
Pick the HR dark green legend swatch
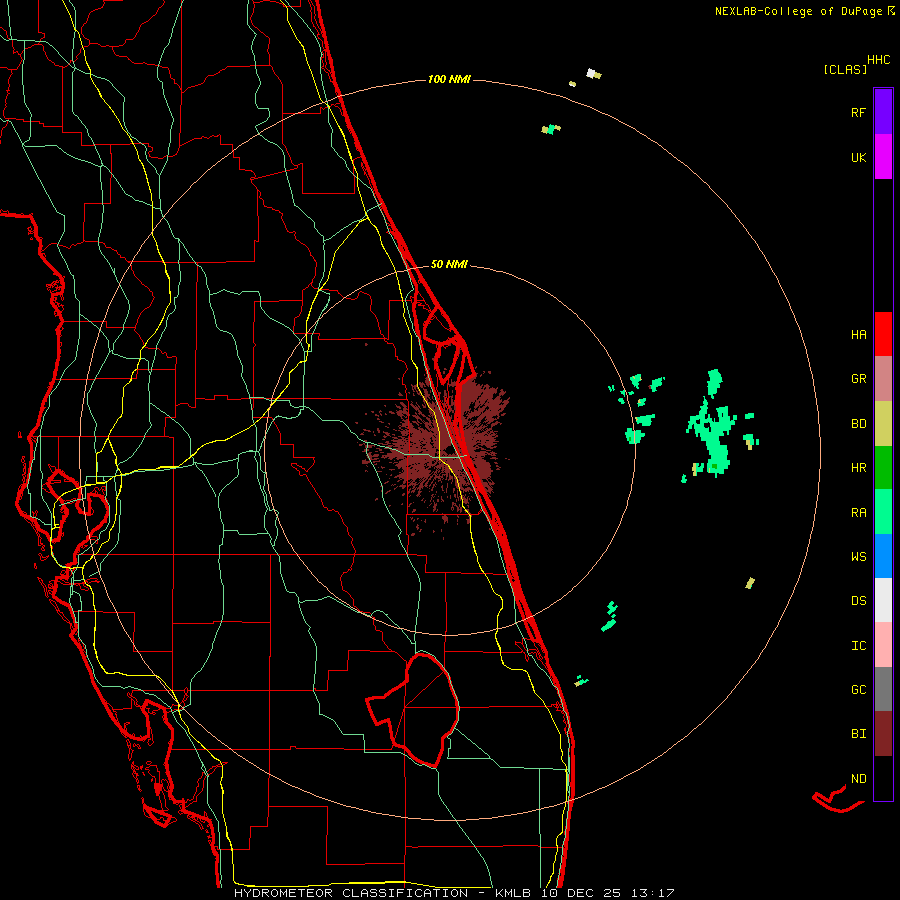(x=883, y=468)
